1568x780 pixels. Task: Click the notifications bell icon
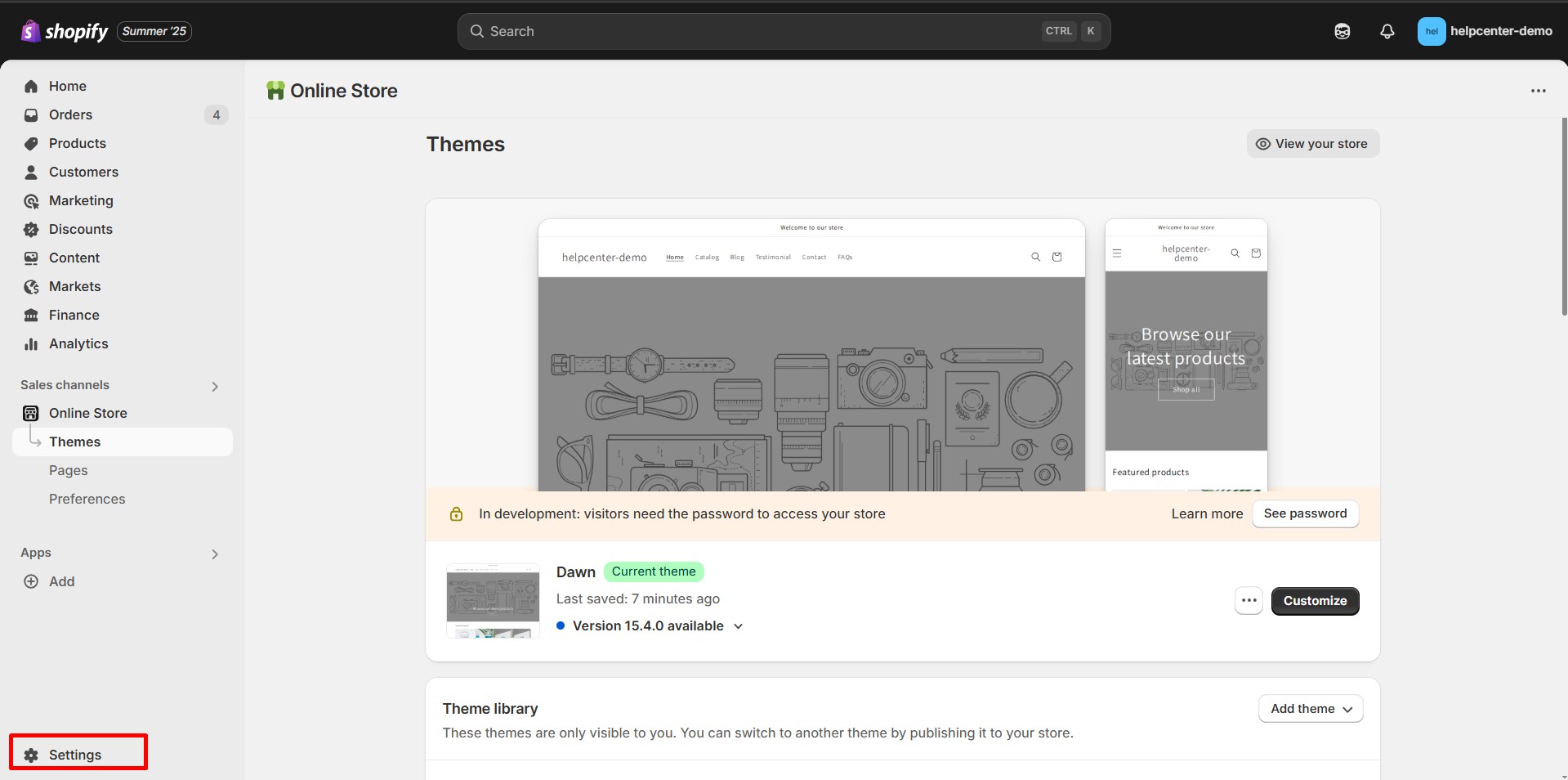tap(1387, 32)
